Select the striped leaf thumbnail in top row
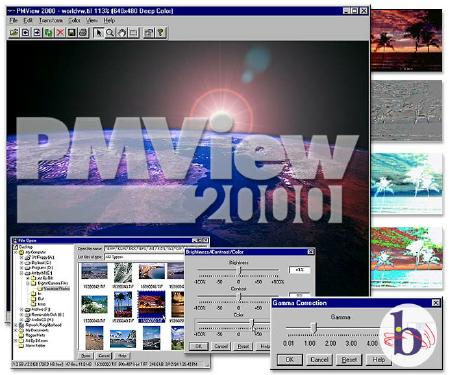The image size is (450, 375). tap(123, 273)
